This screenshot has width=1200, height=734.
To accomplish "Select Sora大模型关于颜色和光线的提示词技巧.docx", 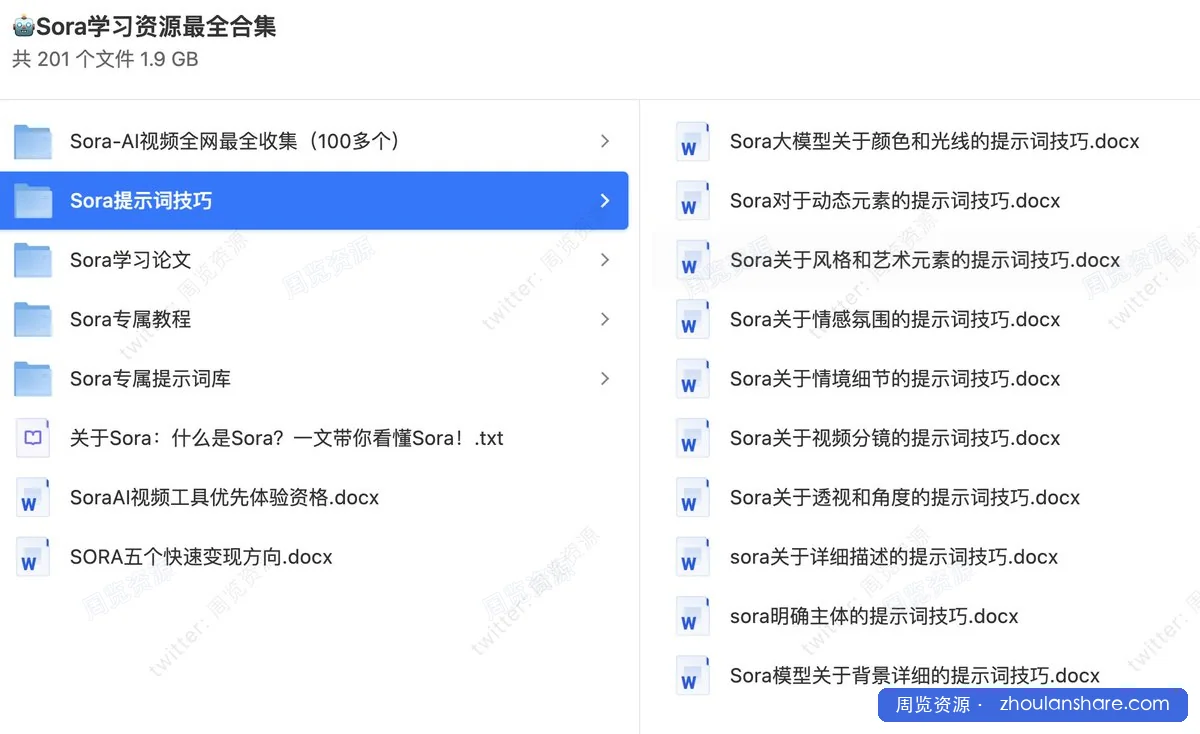I will click(935, 142).
